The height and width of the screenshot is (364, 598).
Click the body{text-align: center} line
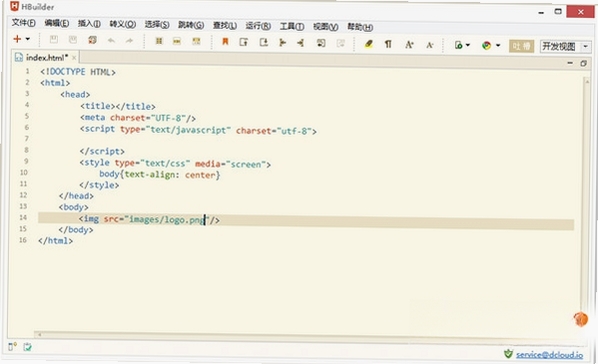[160, 175]
